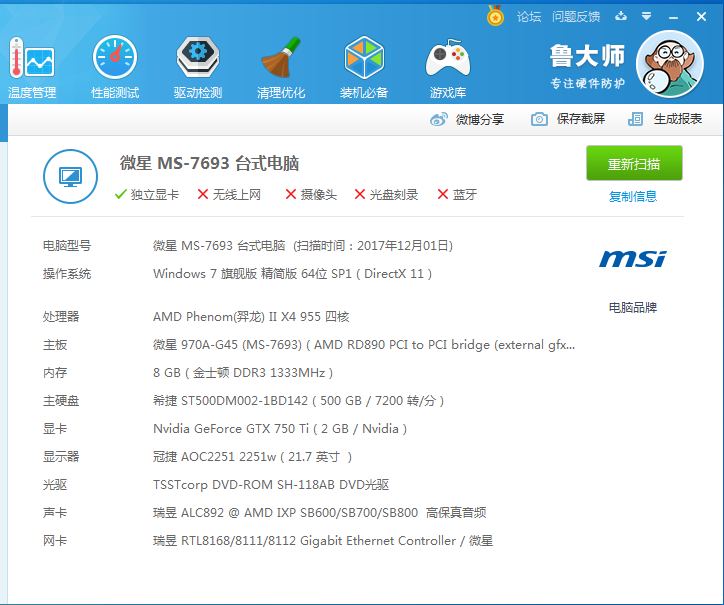724x605 pixels.
Task: Click the AMD Phenom II X4 955 value
Action: [x=251, y=317]
